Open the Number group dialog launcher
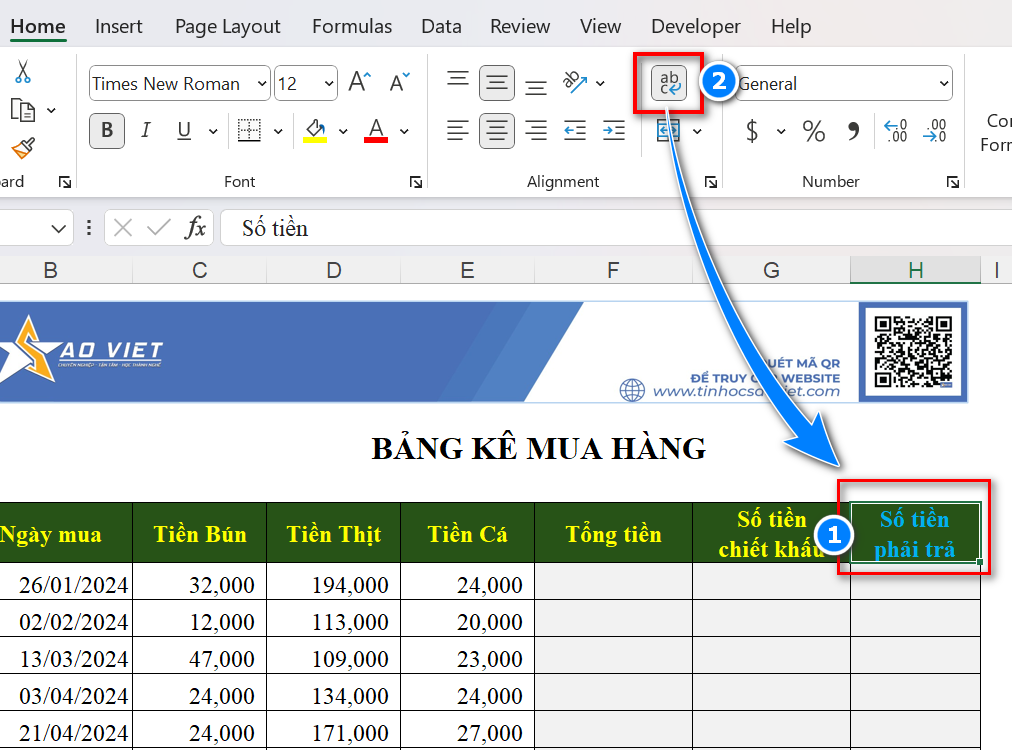 point(952,181)
